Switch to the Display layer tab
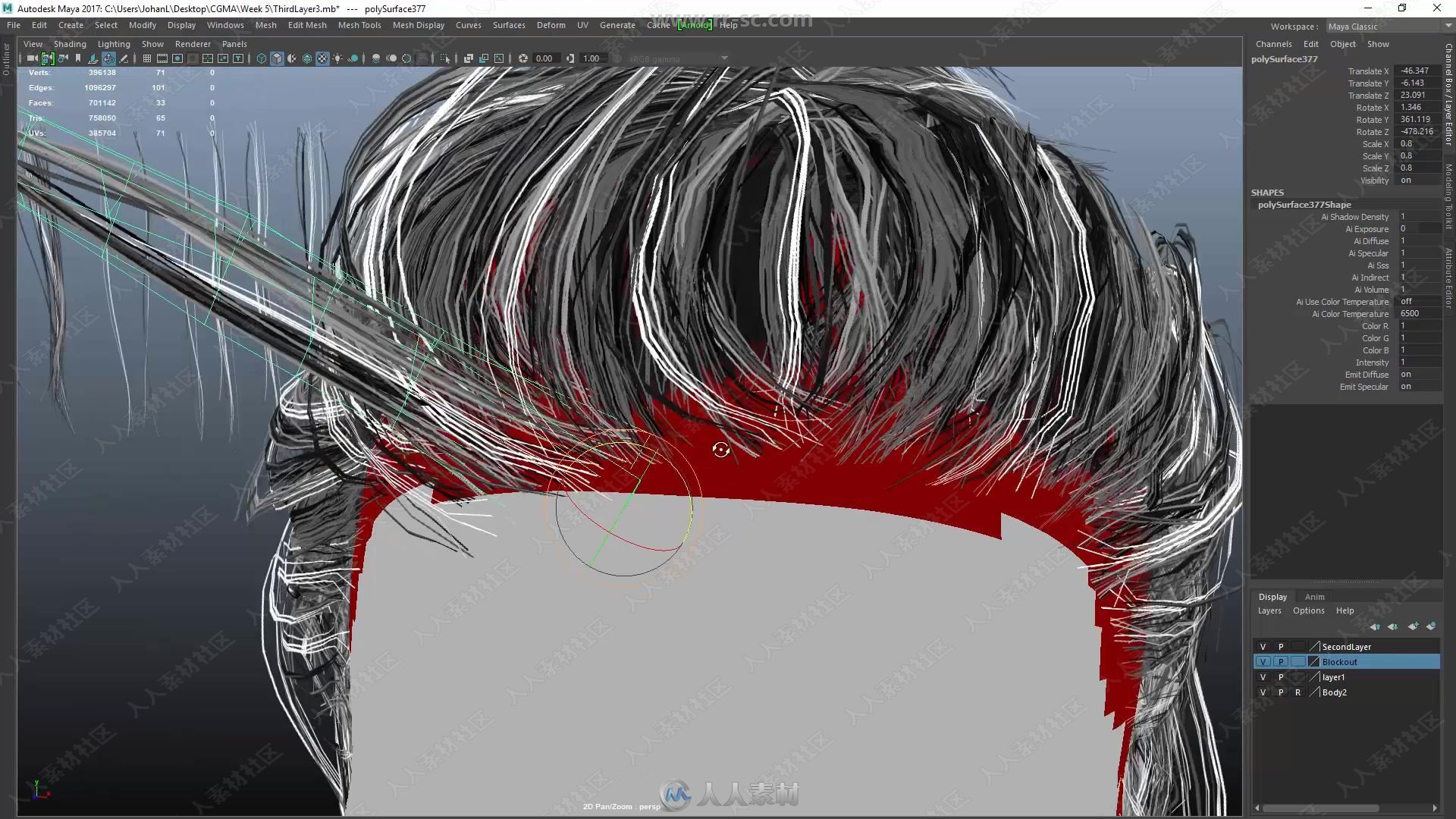Viewport: 1456px width, 819px height. click(x=1272, y=597)
